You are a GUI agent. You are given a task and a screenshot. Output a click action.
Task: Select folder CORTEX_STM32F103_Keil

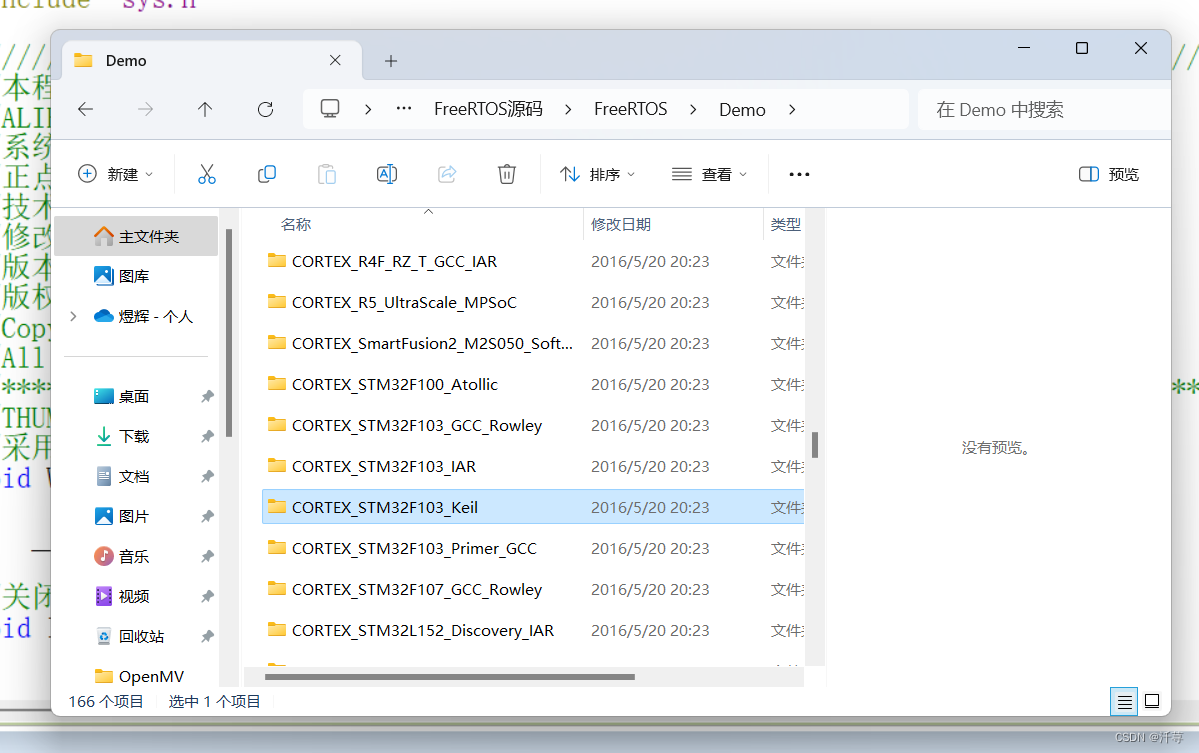pyautogui.click(x=533, y=507)
